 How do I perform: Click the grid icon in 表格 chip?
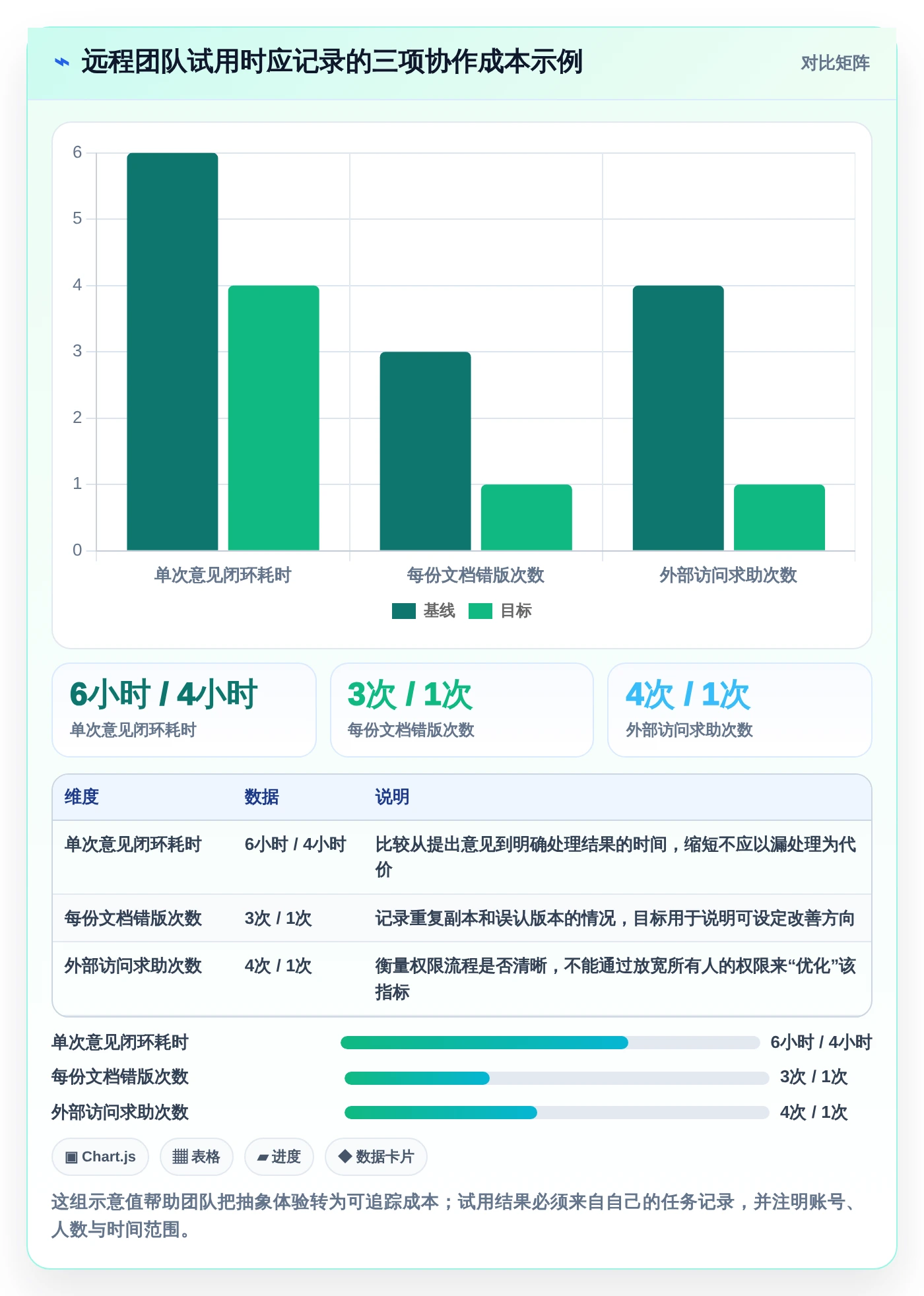(x=180, y=1157)
